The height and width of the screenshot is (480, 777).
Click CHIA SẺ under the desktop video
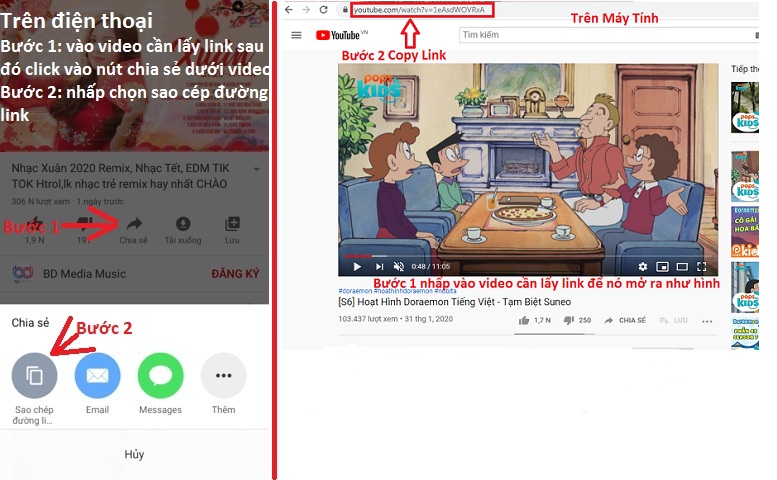(x=625, y=320)
